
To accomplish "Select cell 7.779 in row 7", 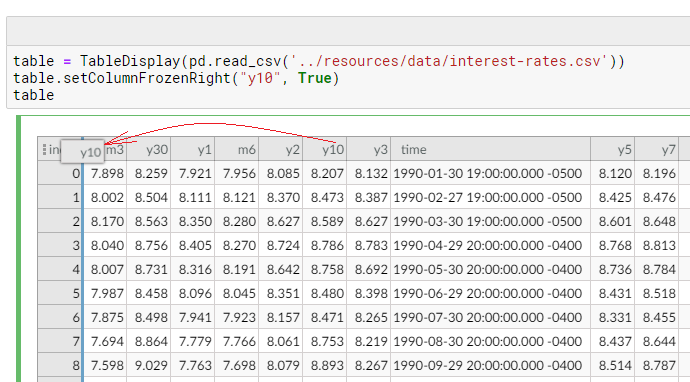I will point(193,341).
